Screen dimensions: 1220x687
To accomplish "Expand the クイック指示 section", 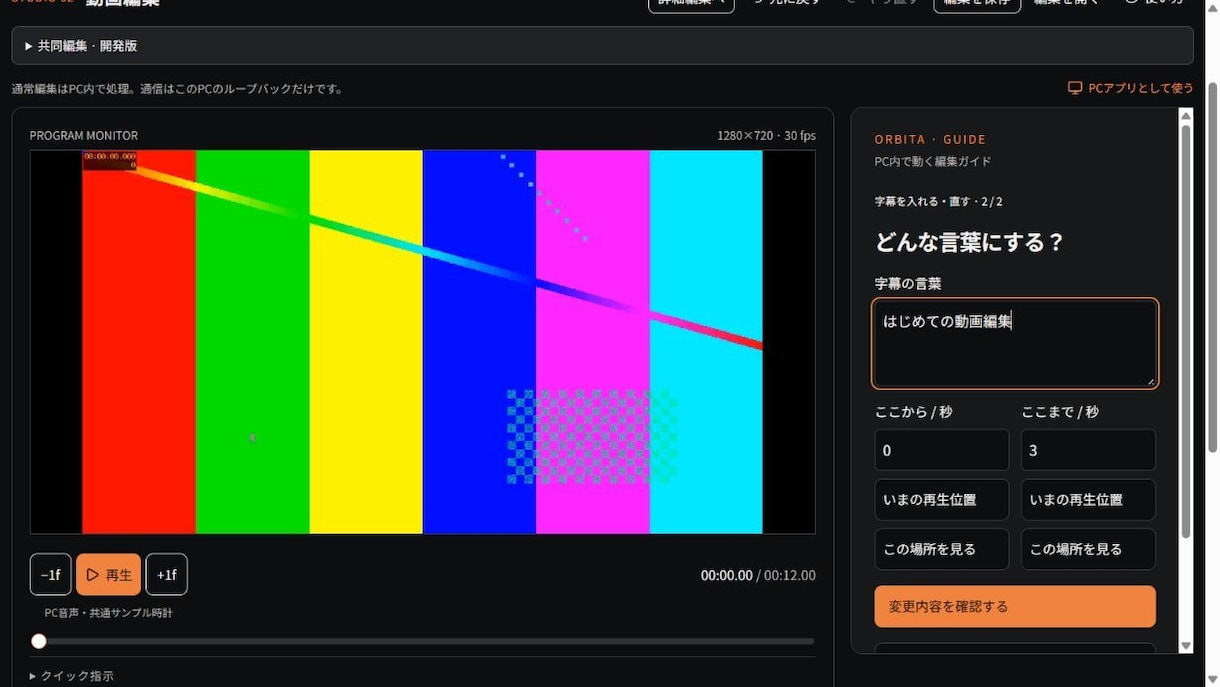I will [x=72, y=676].
